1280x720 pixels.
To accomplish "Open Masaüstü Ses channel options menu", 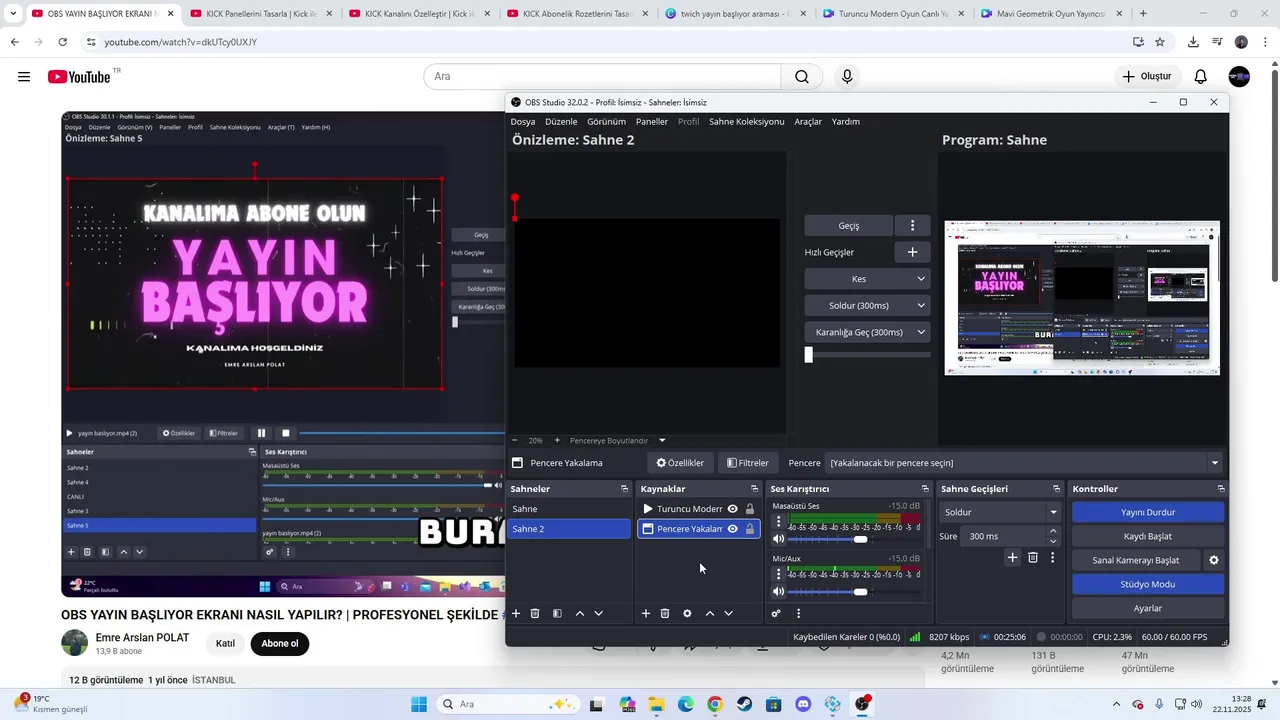I will (779, 522).
